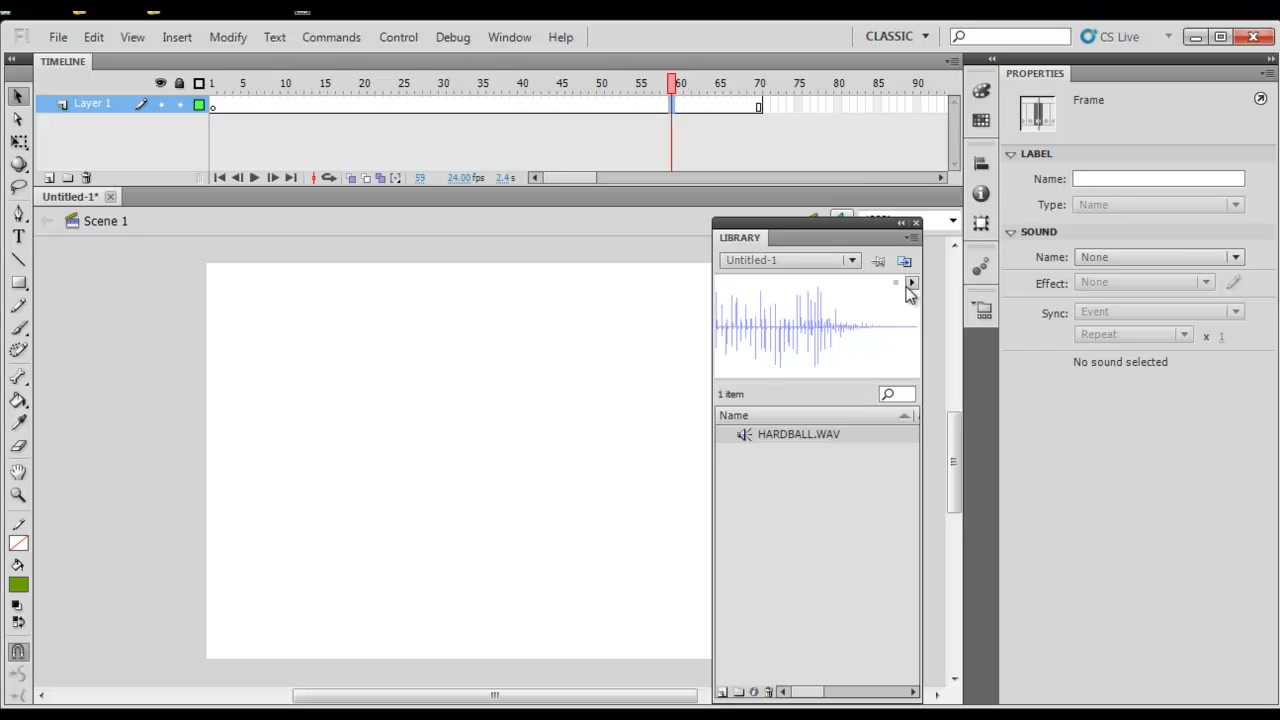Open the Commands menu
This screenshot has width=1280, height=720.
coord(331,37)
